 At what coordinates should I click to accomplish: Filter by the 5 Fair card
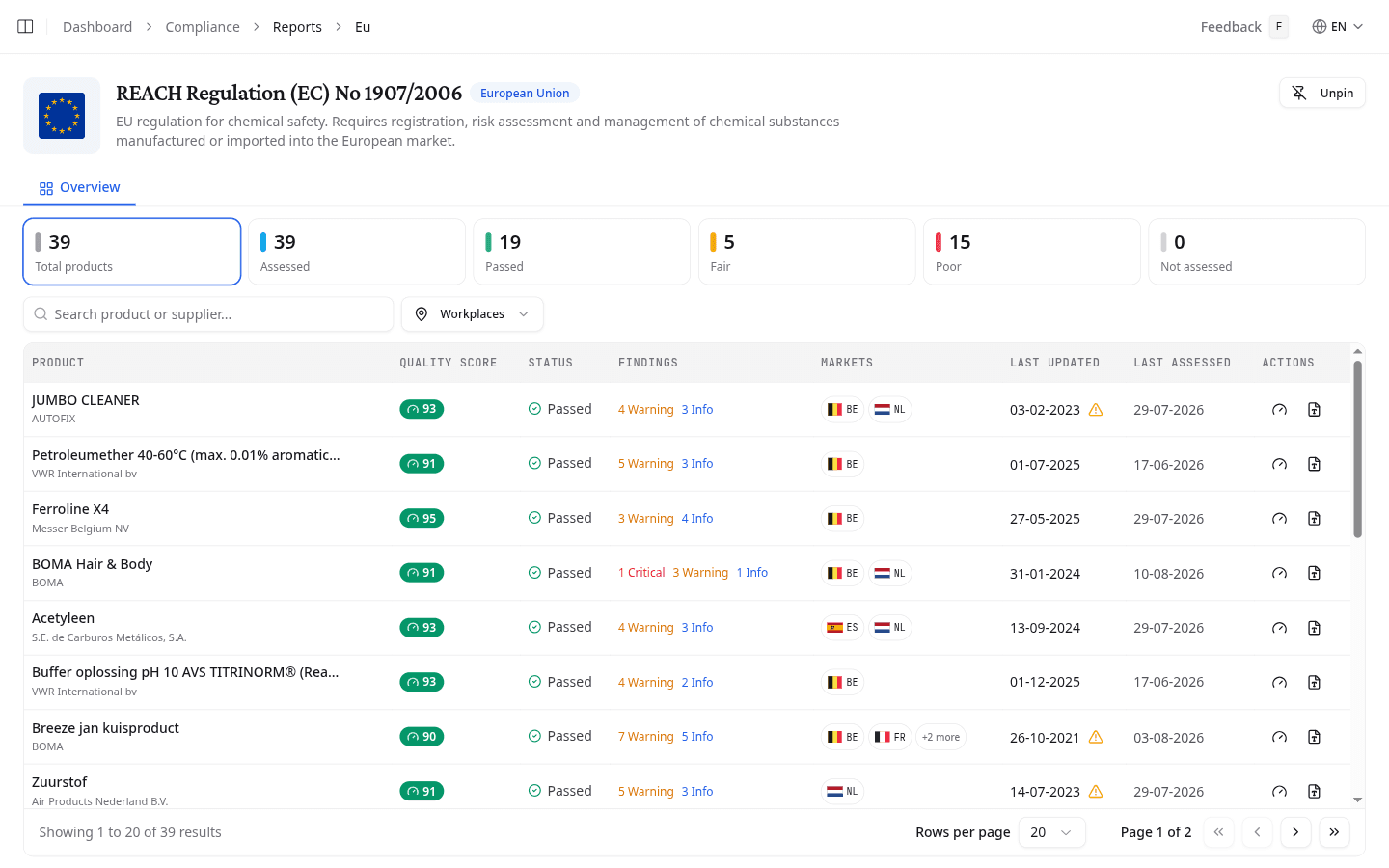806,252
